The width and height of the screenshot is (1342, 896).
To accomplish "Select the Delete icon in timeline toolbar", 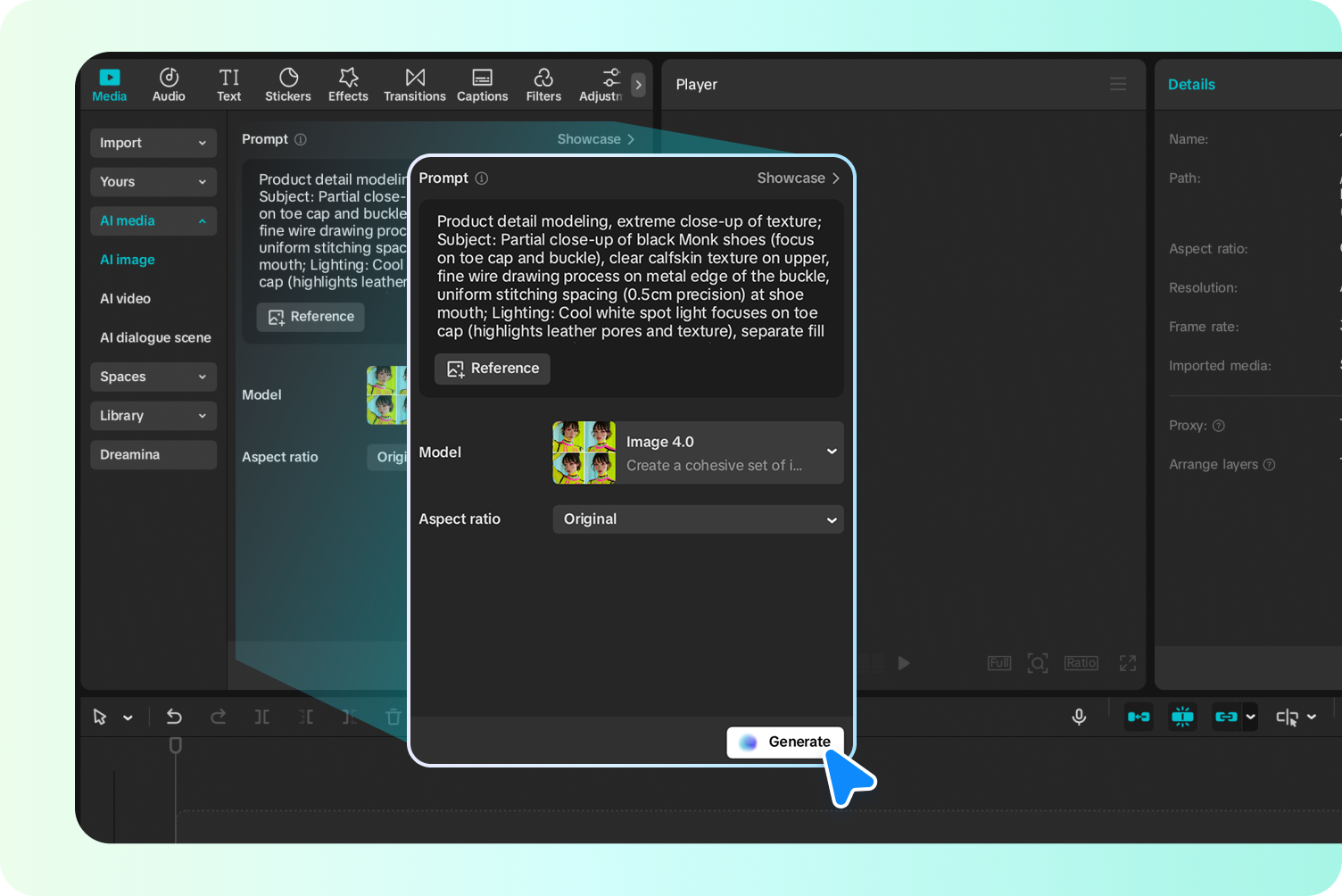I will coord(393,717).
